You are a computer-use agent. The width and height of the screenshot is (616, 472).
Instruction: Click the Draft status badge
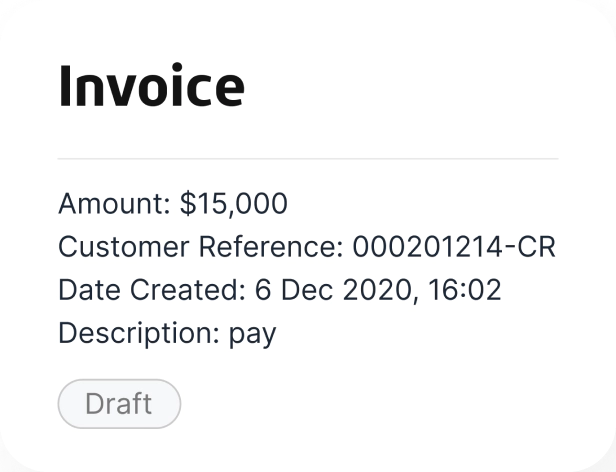(119, 404)
